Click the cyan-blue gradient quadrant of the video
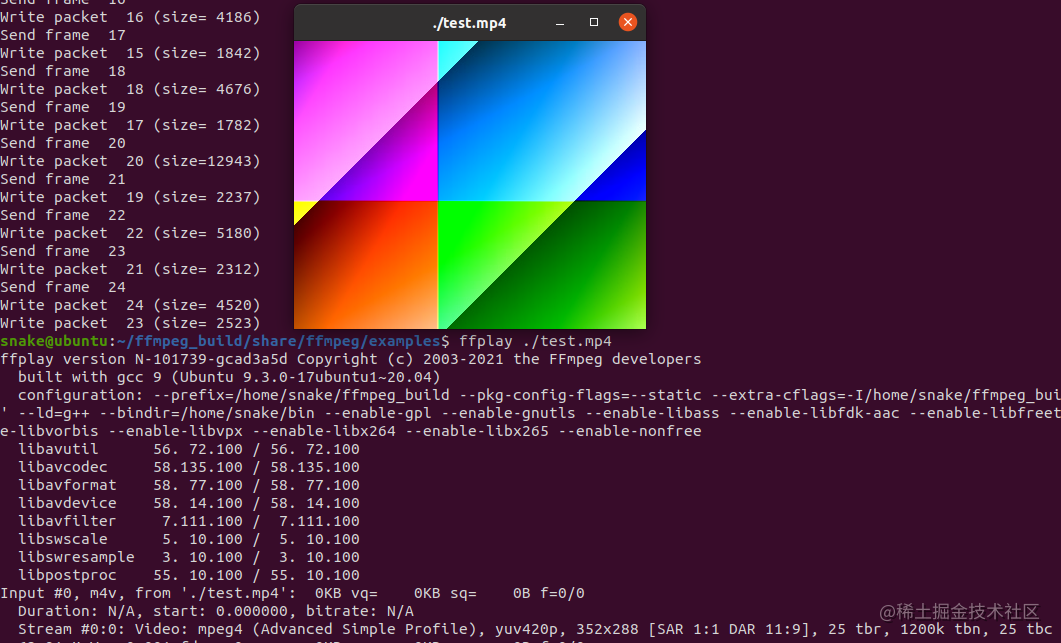 [540, 120]
